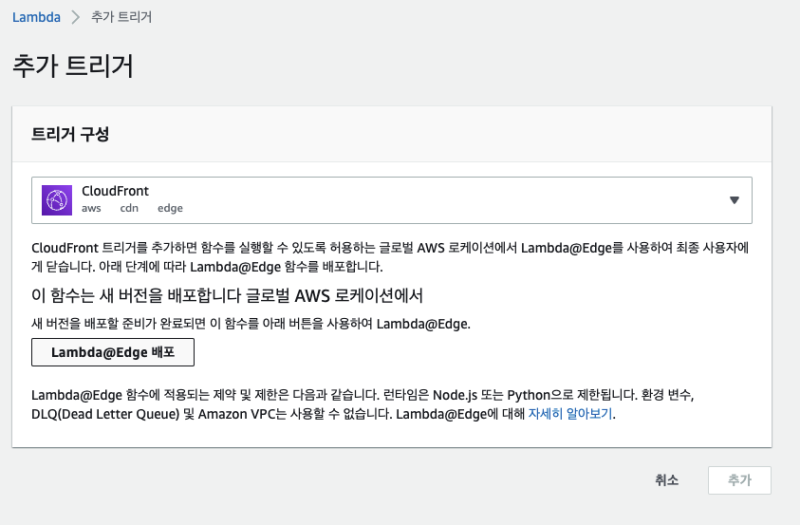The width and height of the screenshot is (800, 525).
Task: Click the 추가 트리거 page title
Action: (x=73, y=66)
